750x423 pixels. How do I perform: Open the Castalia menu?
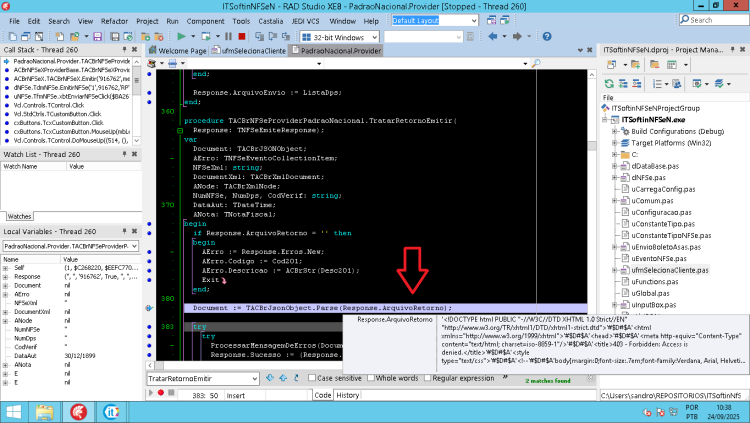(271, 21)
